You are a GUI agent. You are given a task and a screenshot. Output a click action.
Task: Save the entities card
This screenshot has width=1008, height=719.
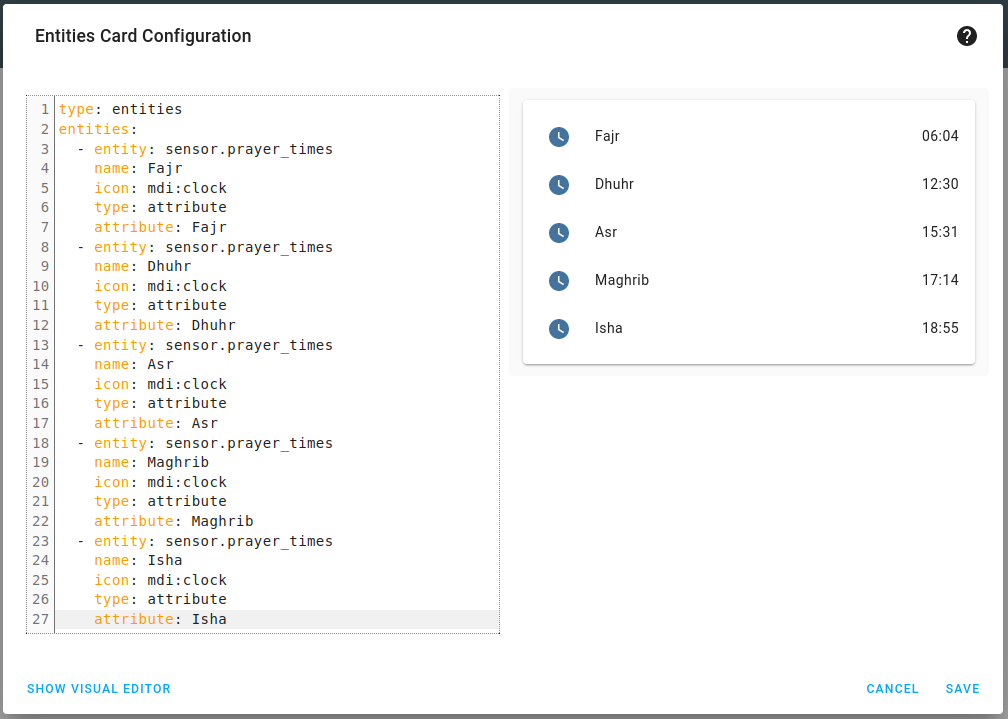[x=962, y=689]
